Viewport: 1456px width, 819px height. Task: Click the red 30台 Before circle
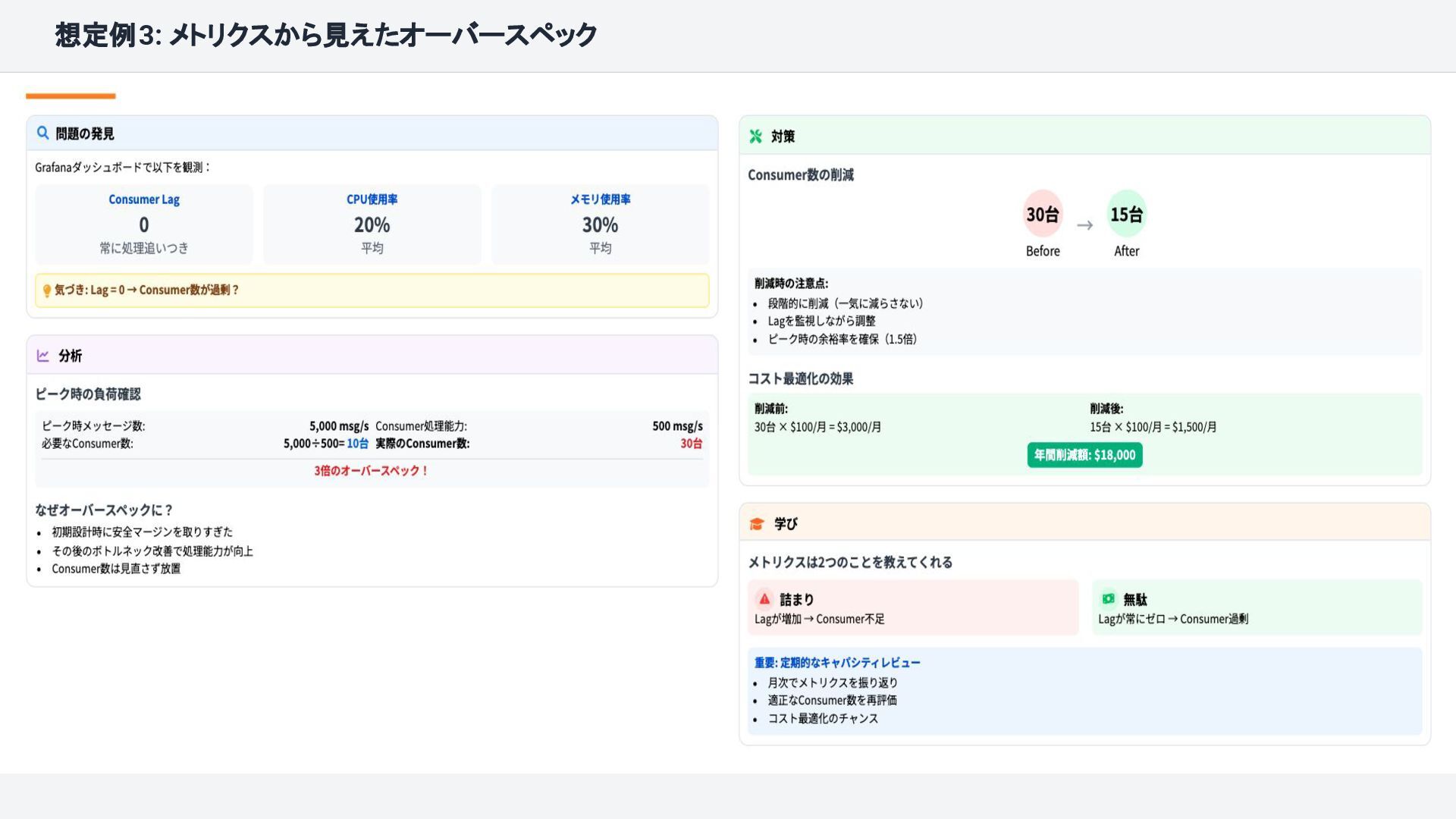[1043, 215]
